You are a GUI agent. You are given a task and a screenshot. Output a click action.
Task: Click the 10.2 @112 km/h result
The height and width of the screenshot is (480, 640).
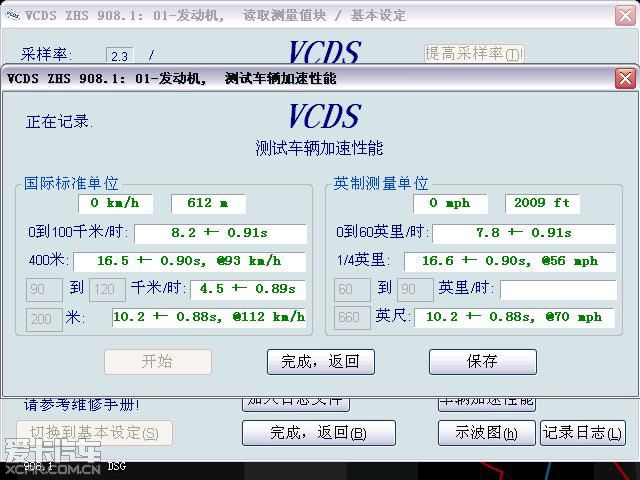click(x=209, y=318)
